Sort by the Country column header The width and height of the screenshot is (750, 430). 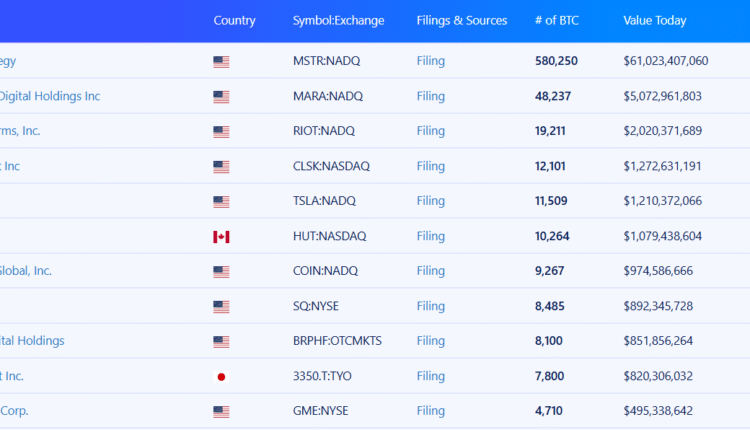tap(234, 21)
